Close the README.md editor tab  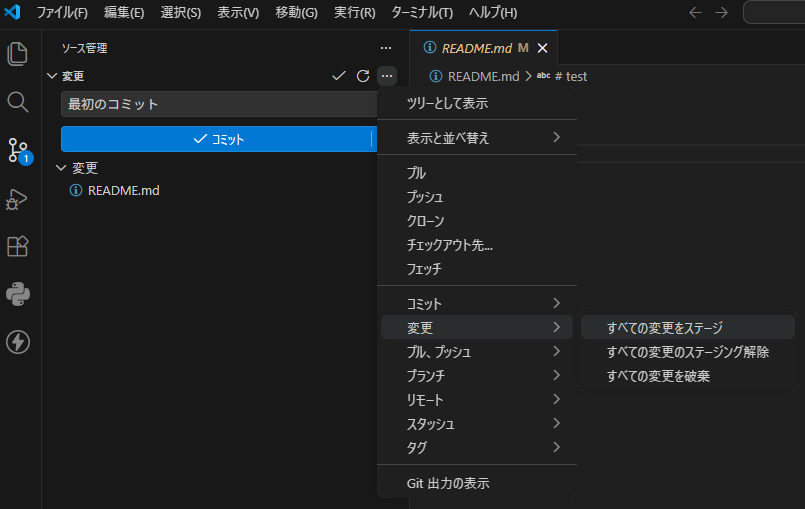[x=542, y=48]
